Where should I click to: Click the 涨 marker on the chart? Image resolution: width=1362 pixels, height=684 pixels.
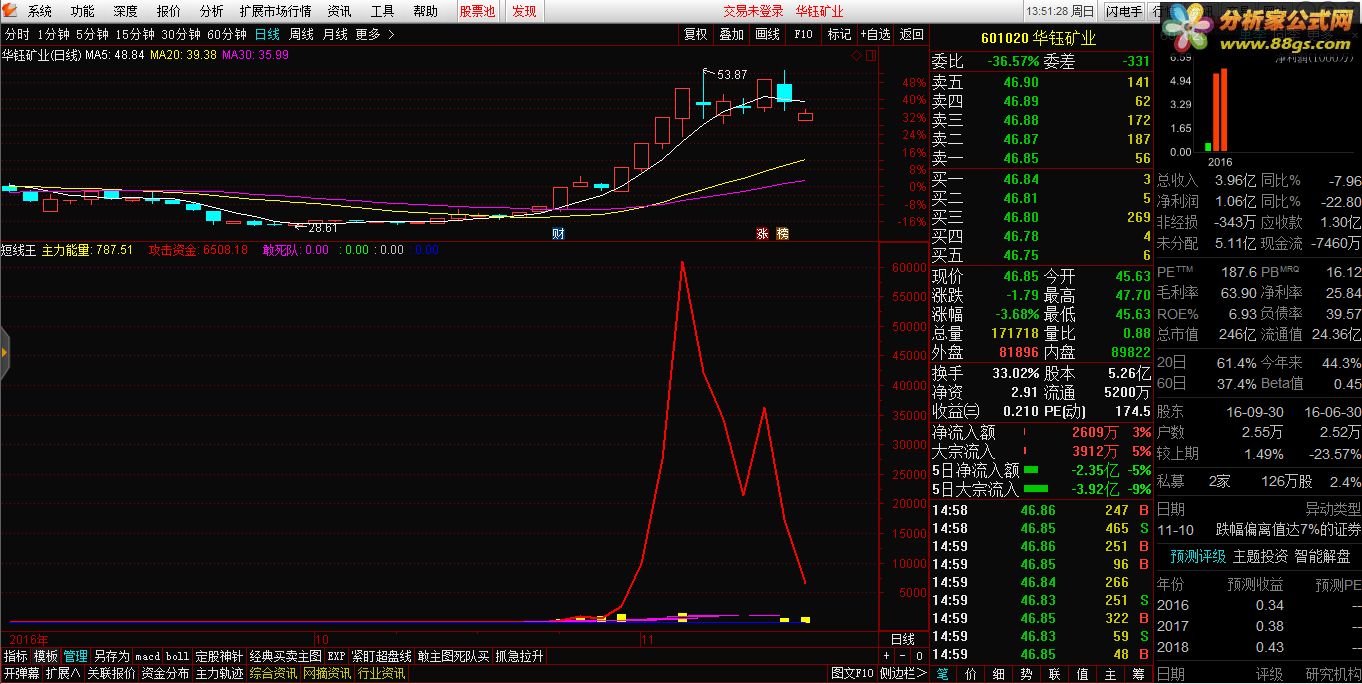coord(763,233)
